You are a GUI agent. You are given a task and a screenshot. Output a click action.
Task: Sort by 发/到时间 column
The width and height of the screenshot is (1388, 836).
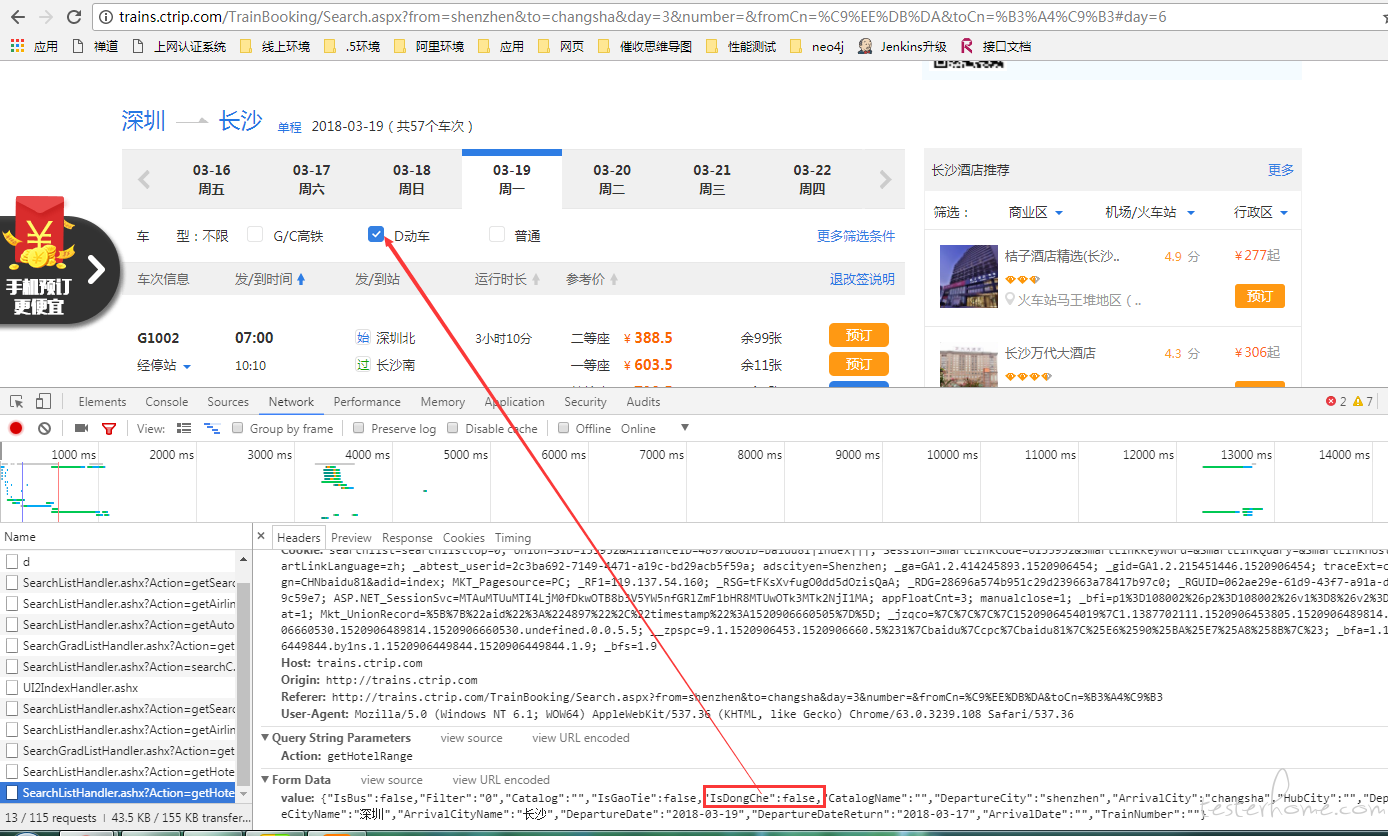click(270, 279)
